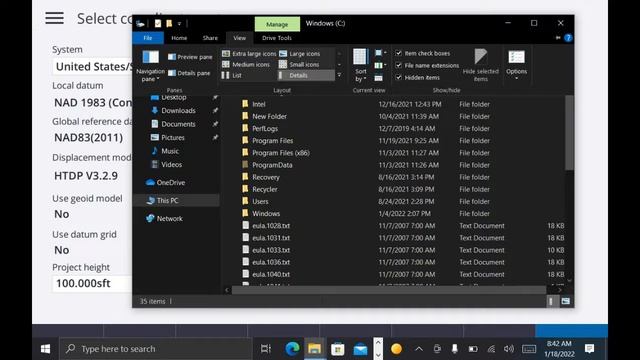
Task: Click quick access Properties icon
Action: click(x=158, y=24)
